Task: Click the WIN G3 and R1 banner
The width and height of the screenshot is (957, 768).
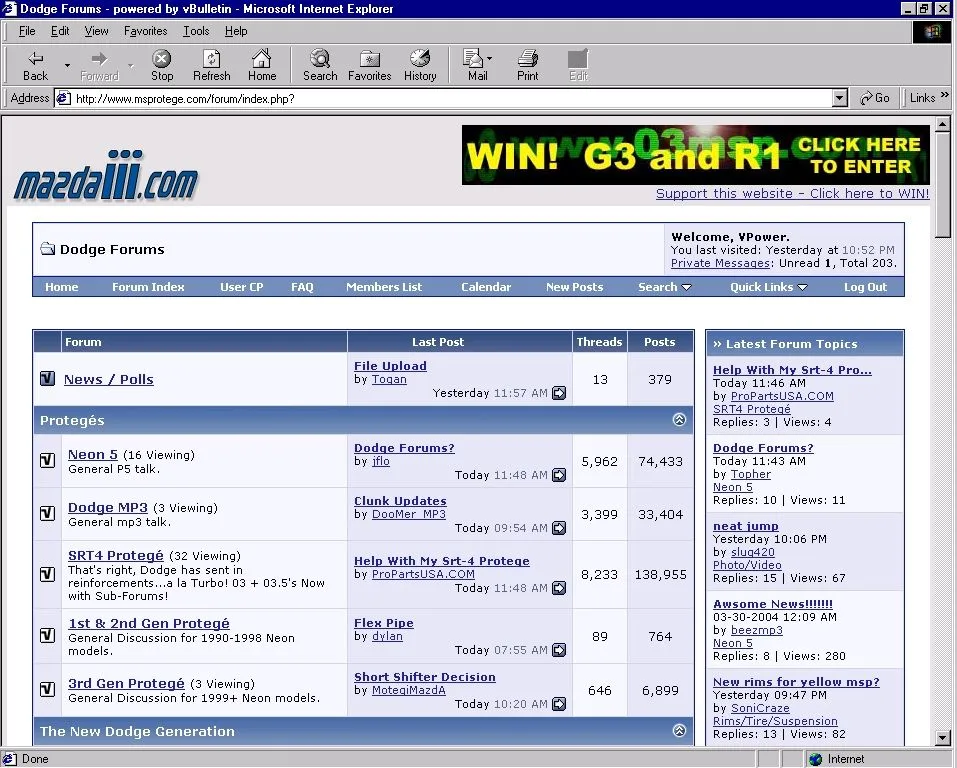Action: pyautogui.click(x=695, y=155)
